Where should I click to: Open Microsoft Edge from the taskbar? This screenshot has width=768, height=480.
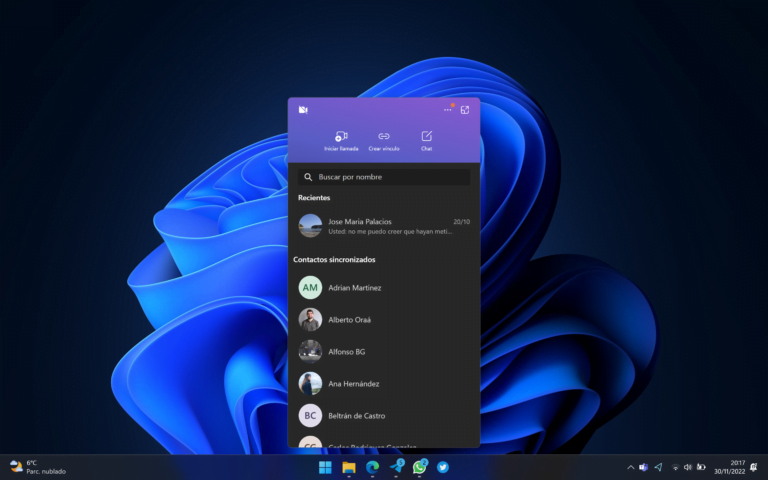372,467
